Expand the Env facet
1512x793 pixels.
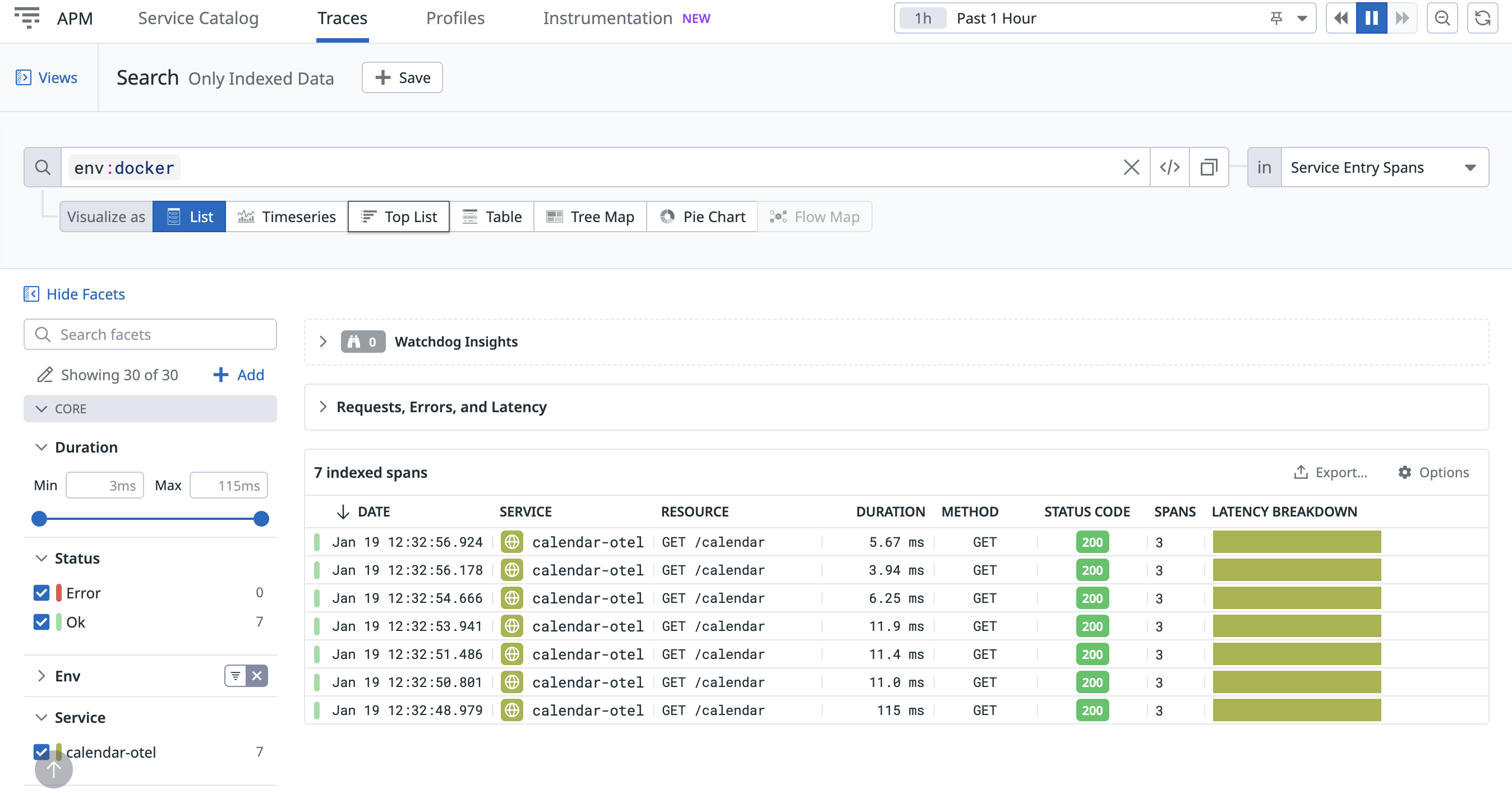click(x=41, y=676)
